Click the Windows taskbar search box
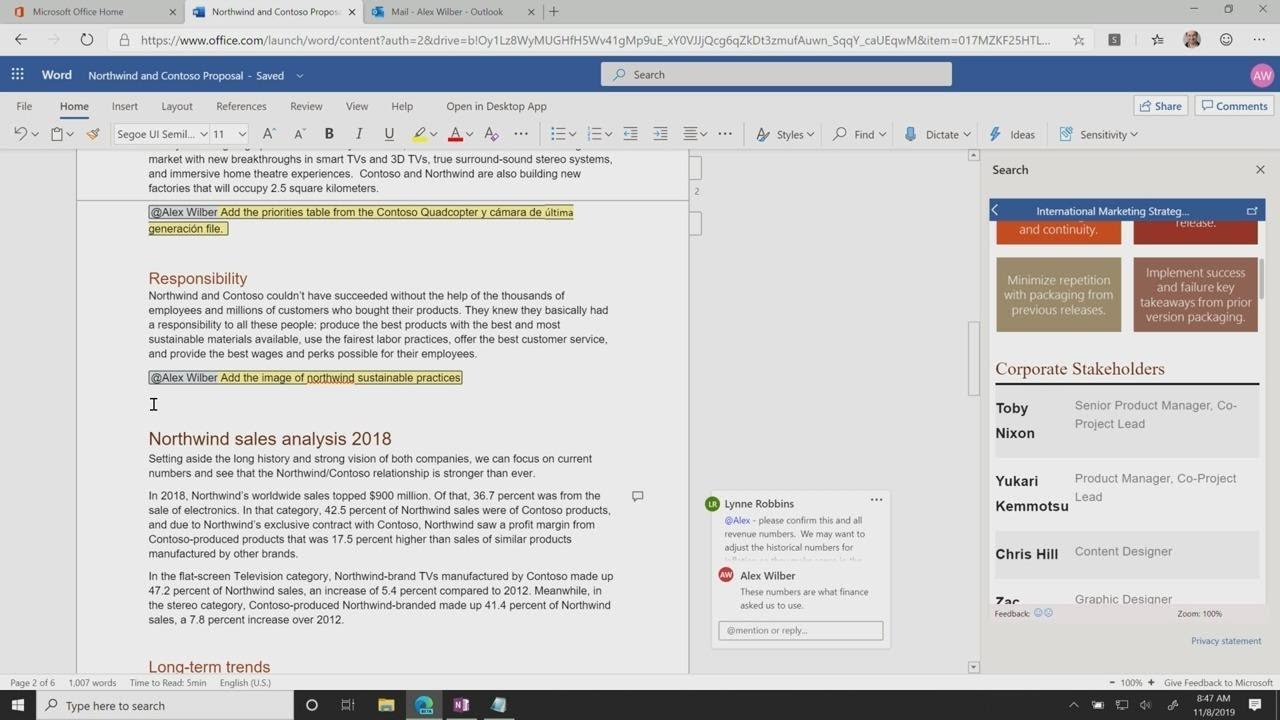 [x=165, y=705]
